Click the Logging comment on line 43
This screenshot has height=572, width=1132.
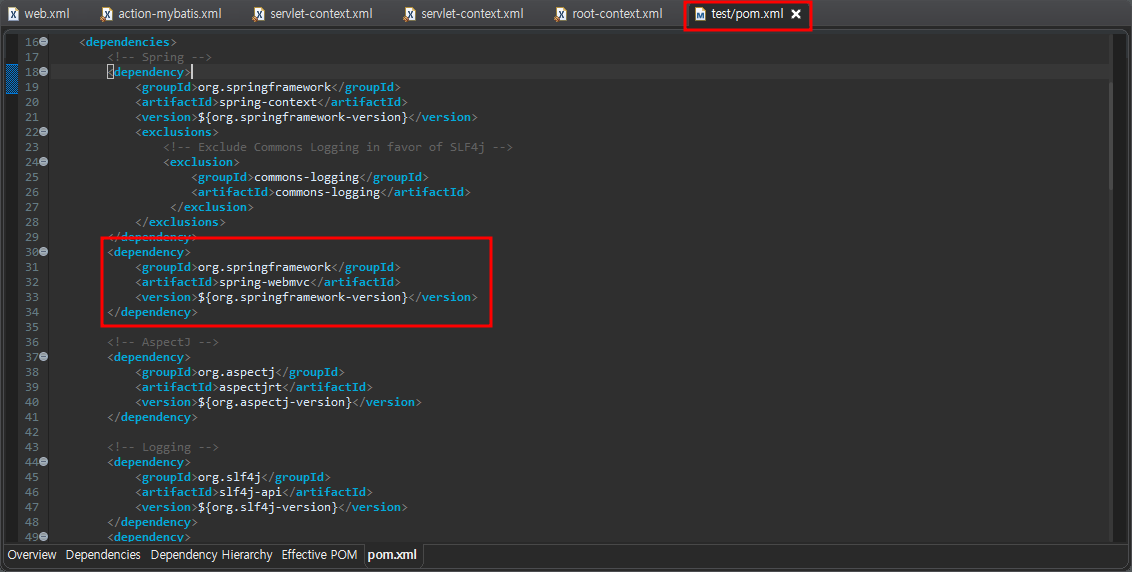point(163,447)
